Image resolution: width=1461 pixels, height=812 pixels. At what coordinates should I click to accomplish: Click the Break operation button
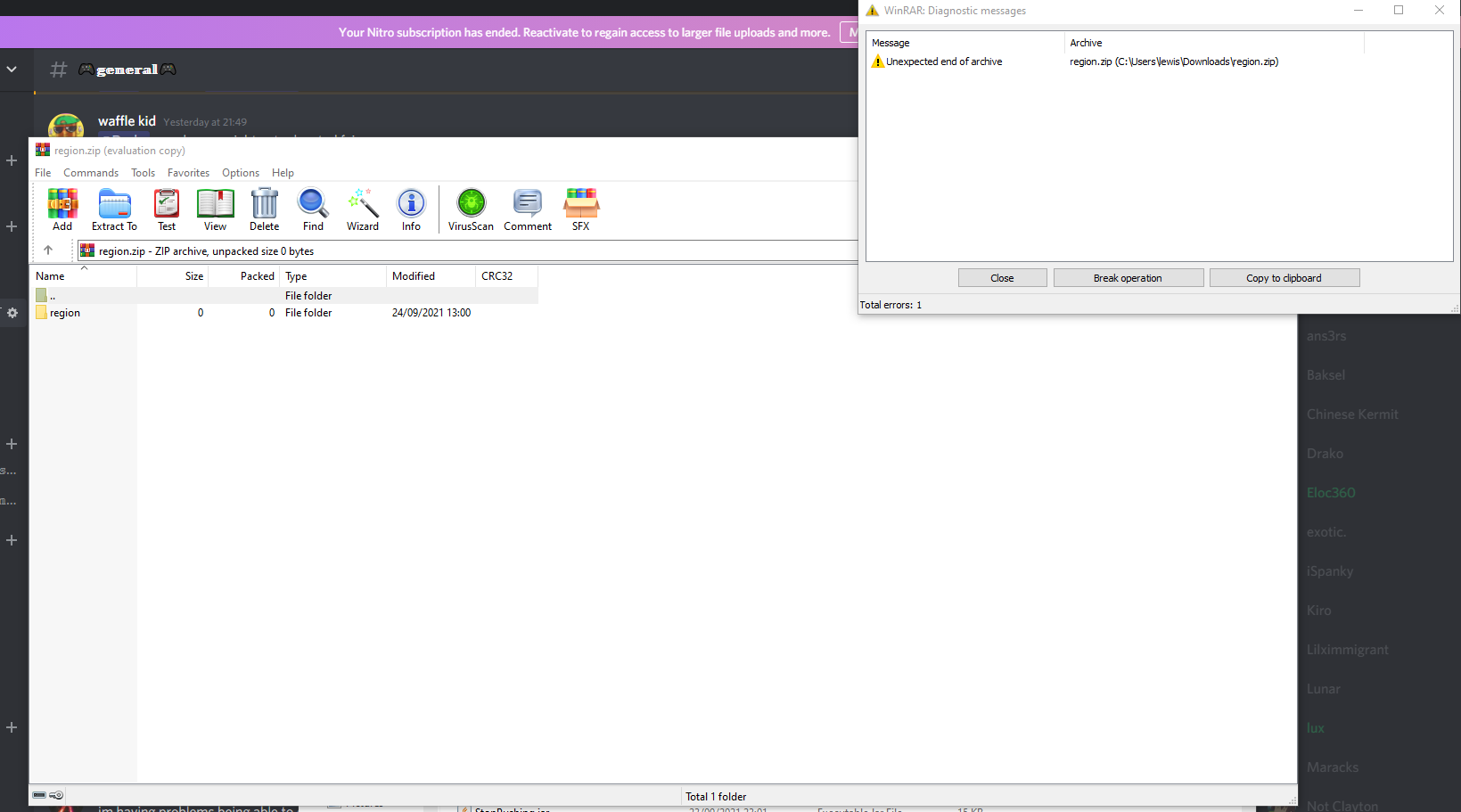click(x=1128, y=278)
